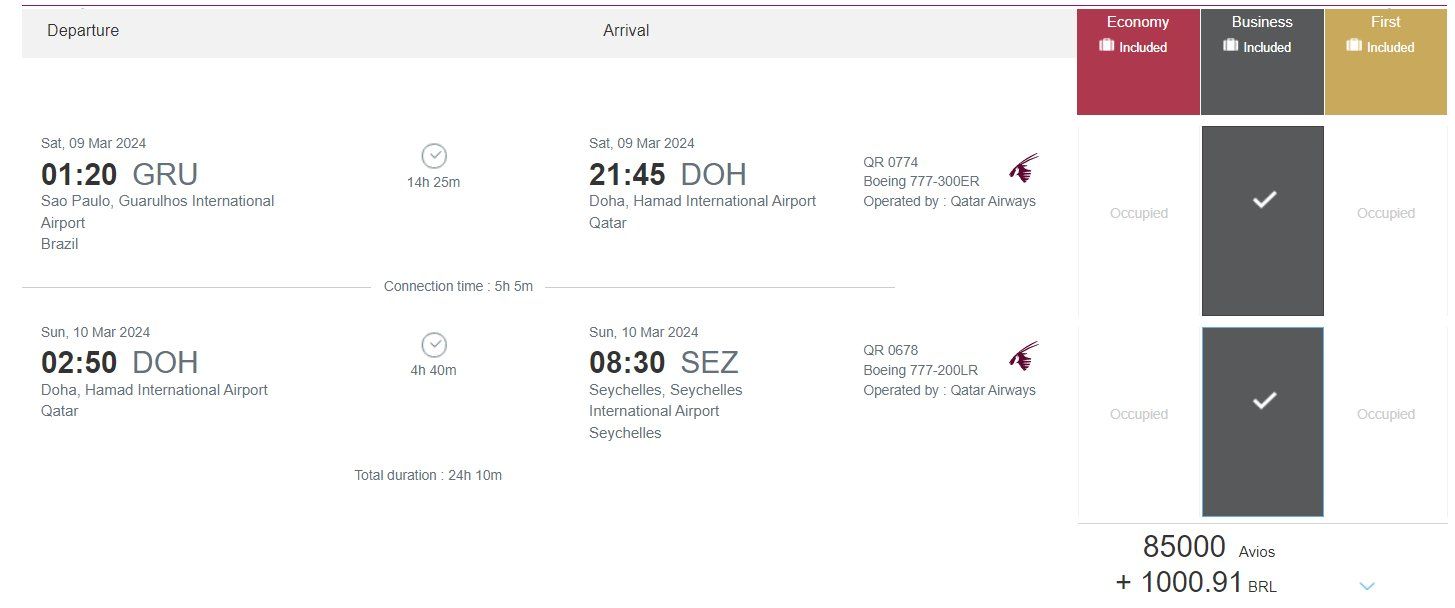This screenshot has width=1455, height=608.
Task: Expand fare details chevron next to BRL
Action: (1367, 586)
